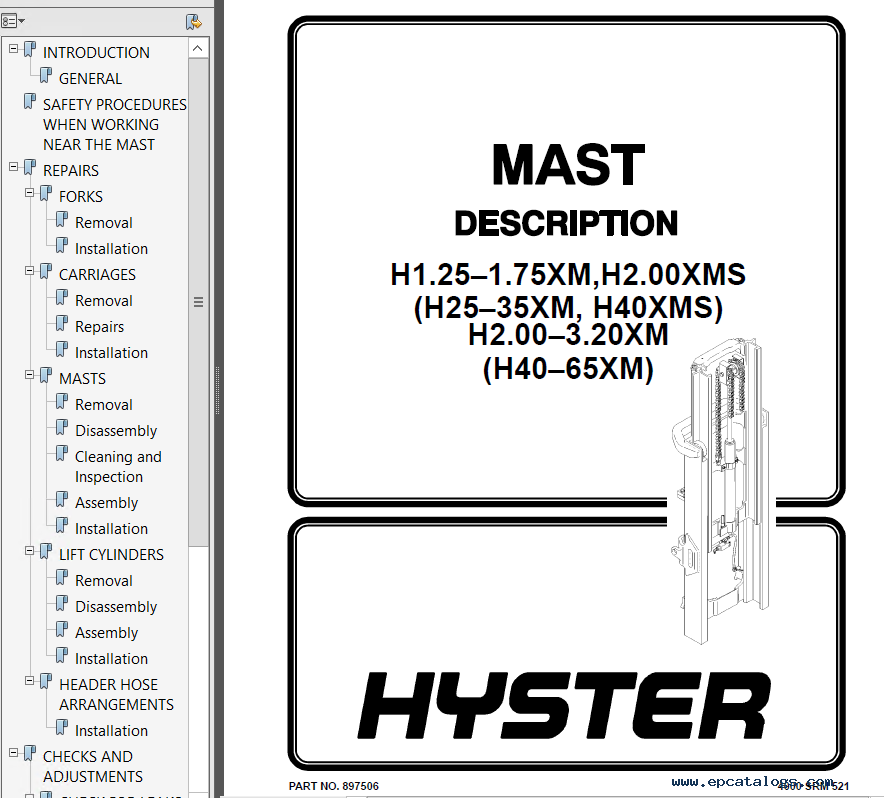Collapse the INTRODUCTION bookmark node
Image resolution: width=884 pixels, height=798 pixels.
14,50
